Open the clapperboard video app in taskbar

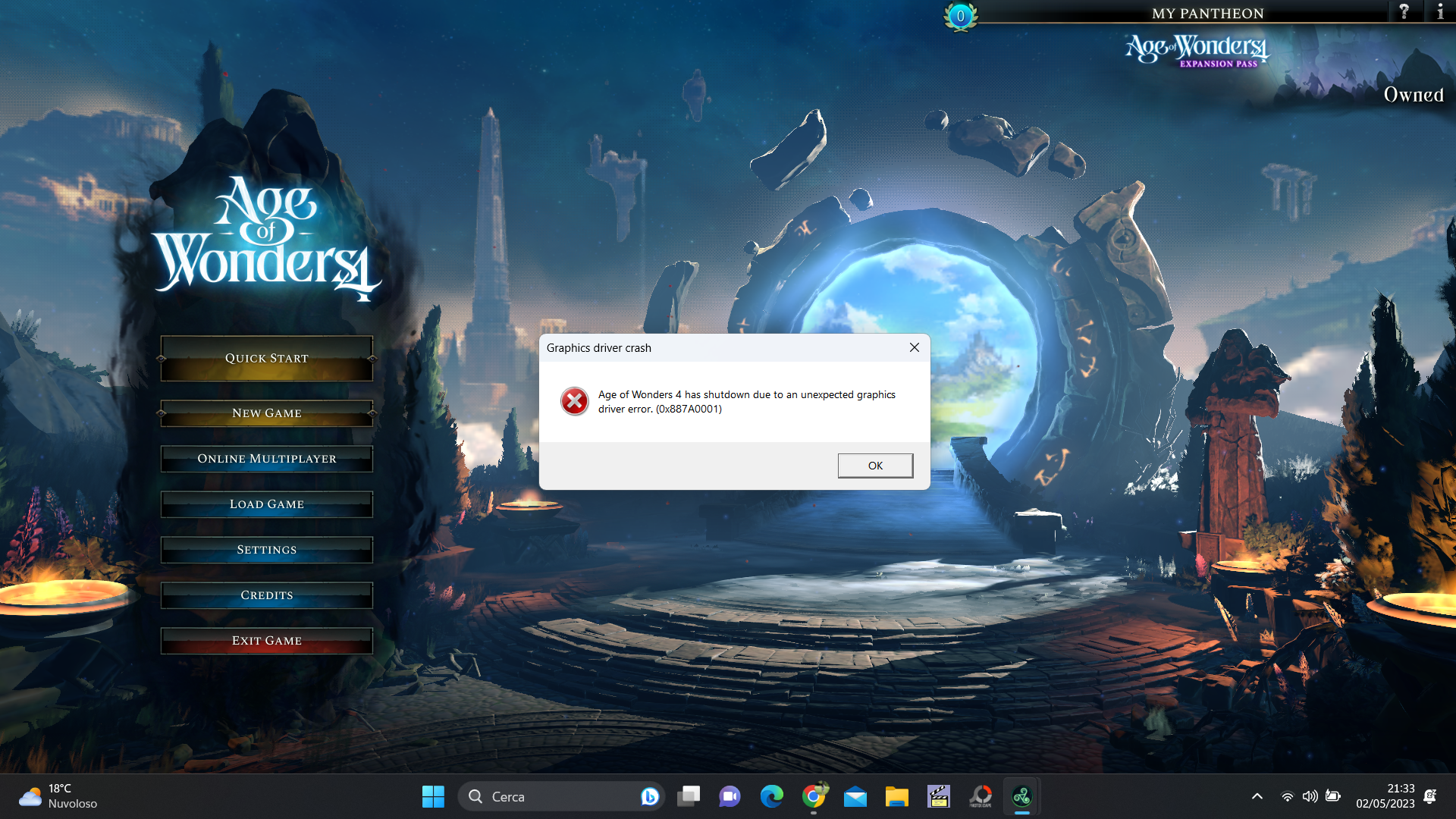pyautogui.click(x=939, y=796)
